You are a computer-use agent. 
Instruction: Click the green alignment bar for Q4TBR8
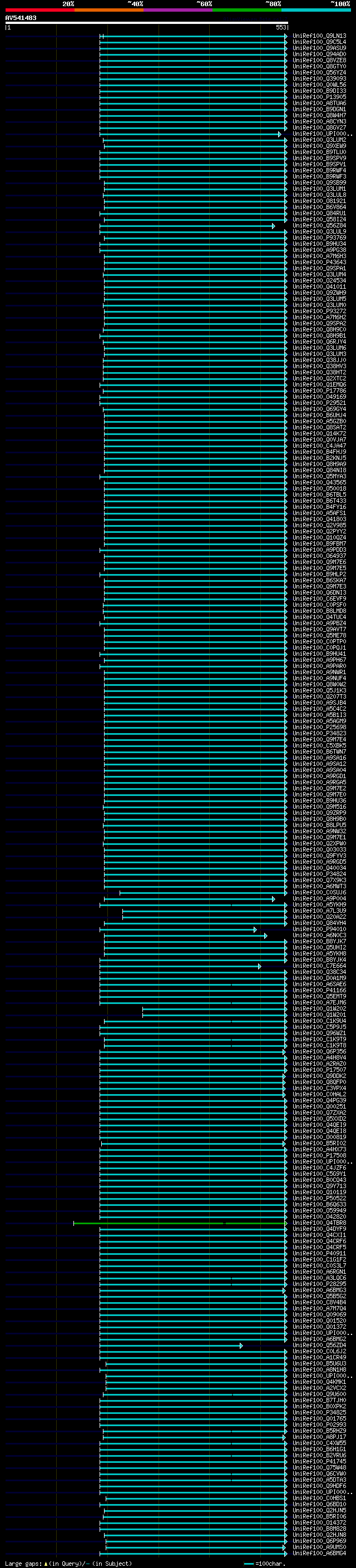point(181,1224)
